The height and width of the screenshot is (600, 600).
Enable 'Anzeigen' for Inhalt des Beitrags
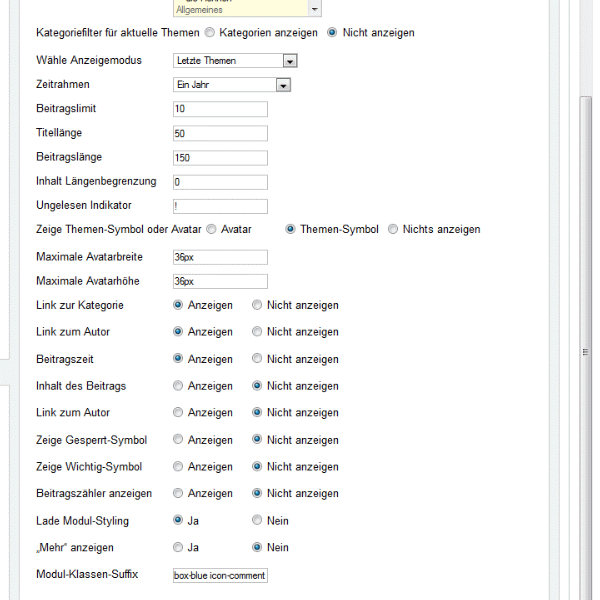(x=178, y=386)
